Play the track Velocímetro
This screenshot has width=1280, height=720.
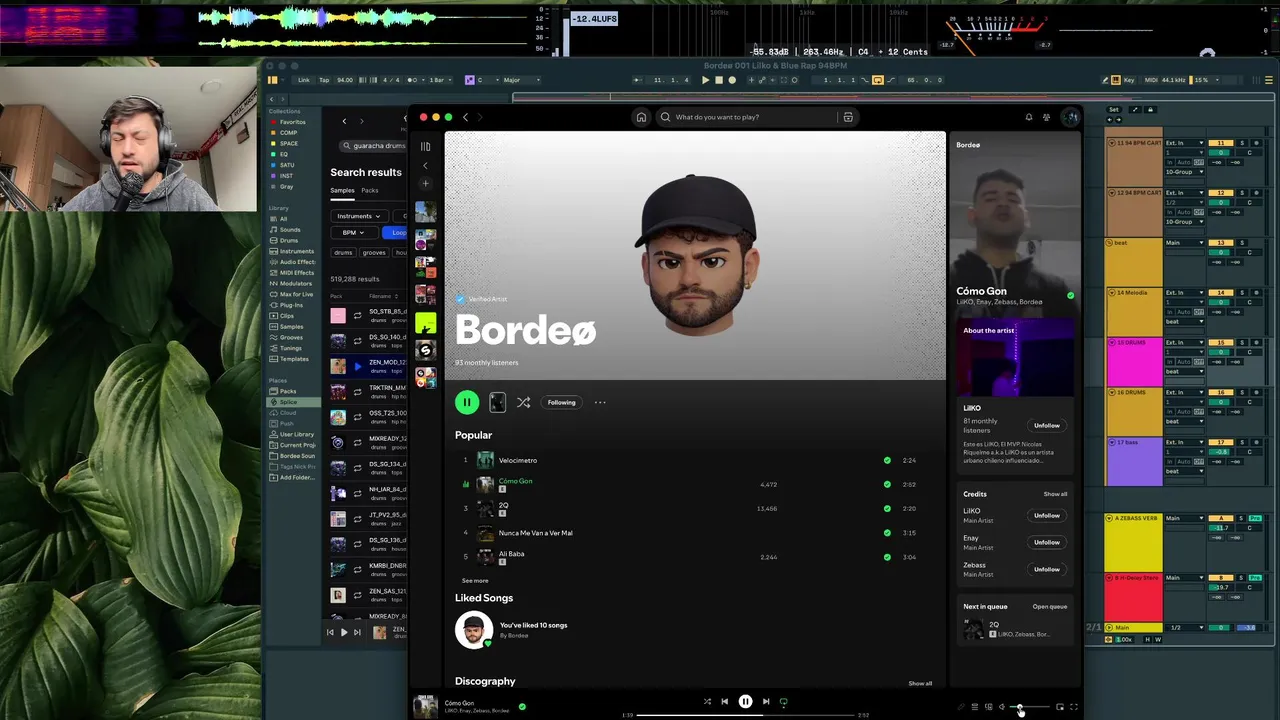click(518, 460)
